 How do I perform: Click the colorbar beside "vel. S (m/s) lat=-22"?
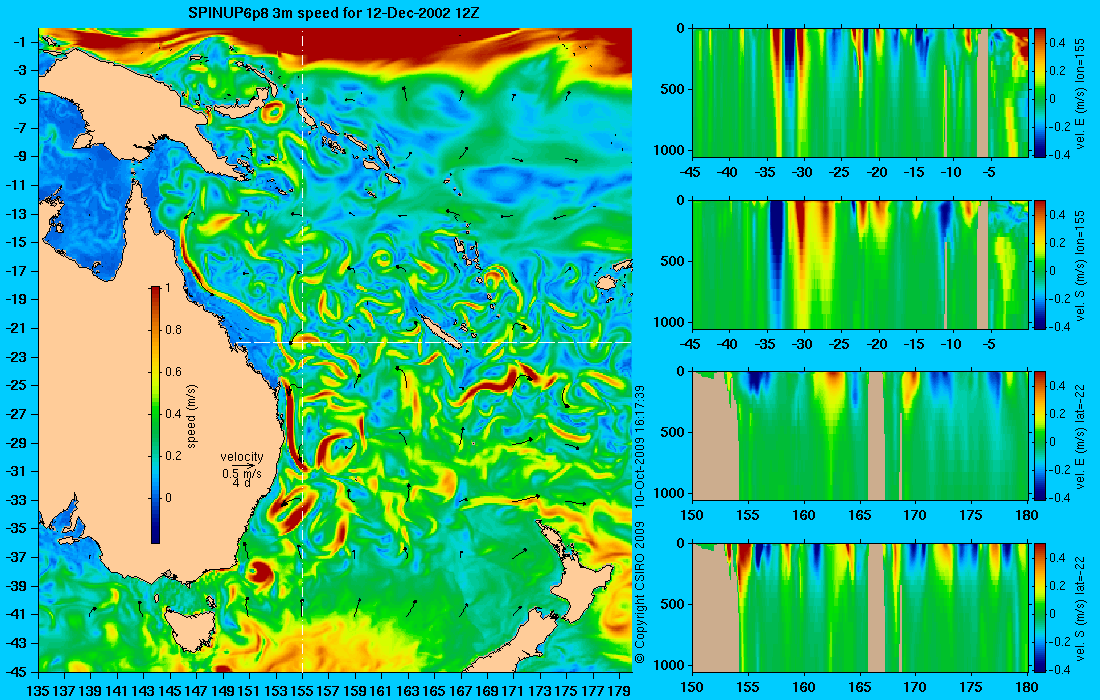[1040, 607]
